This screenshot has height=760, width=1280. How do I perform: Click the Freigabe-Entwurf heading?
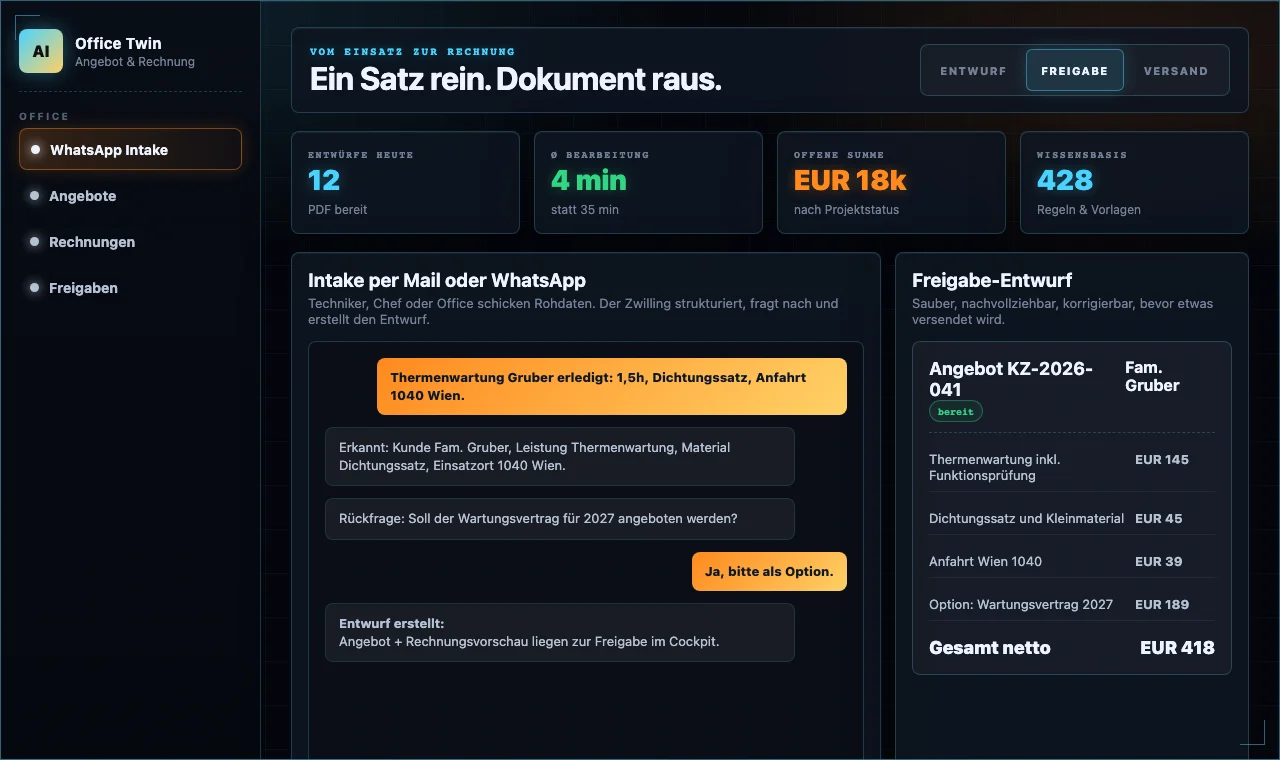992,280
